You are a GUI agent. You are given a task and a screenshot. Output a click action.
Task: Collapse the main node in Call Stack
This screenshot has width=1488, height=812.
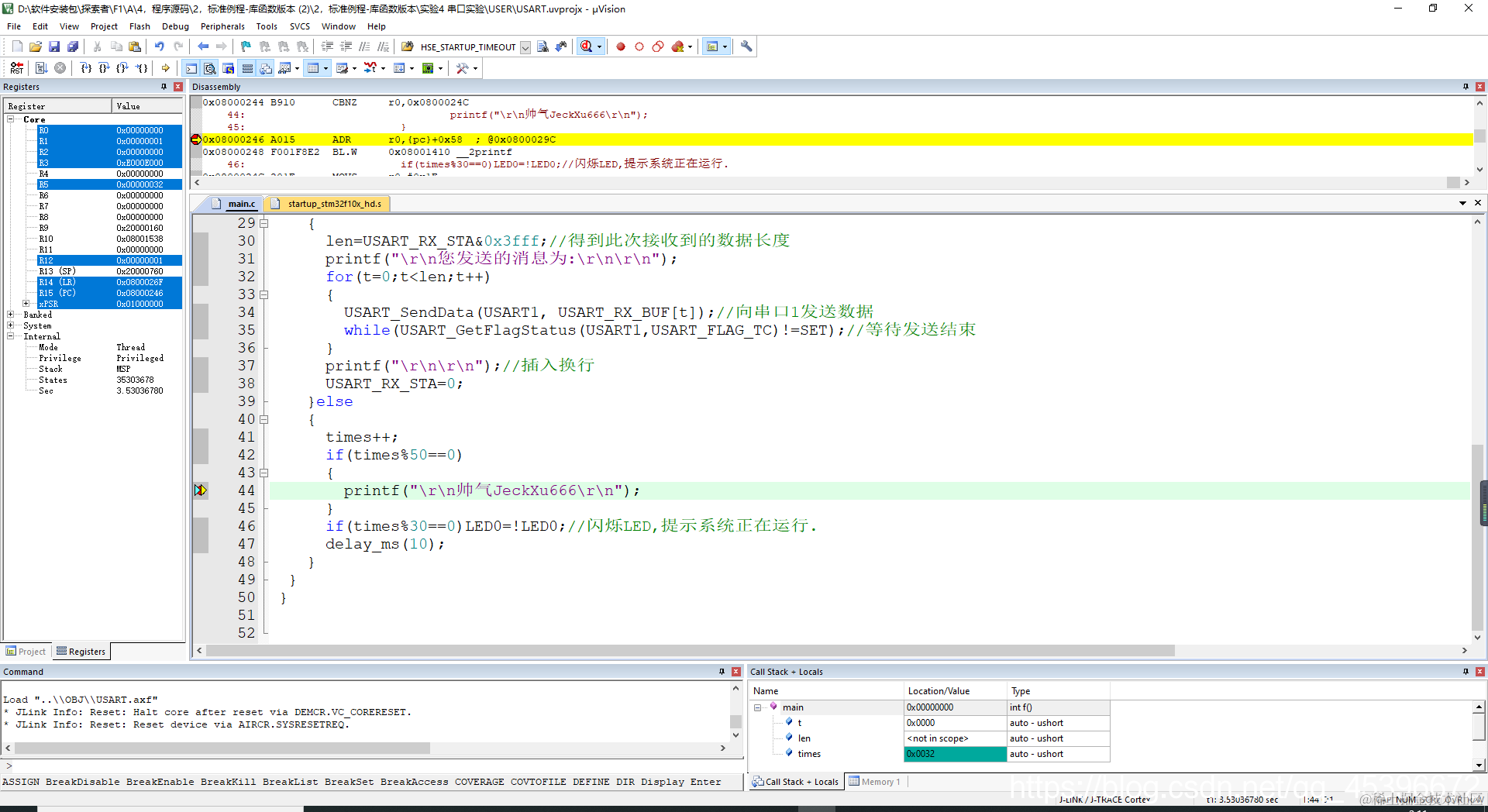point(758,707)
